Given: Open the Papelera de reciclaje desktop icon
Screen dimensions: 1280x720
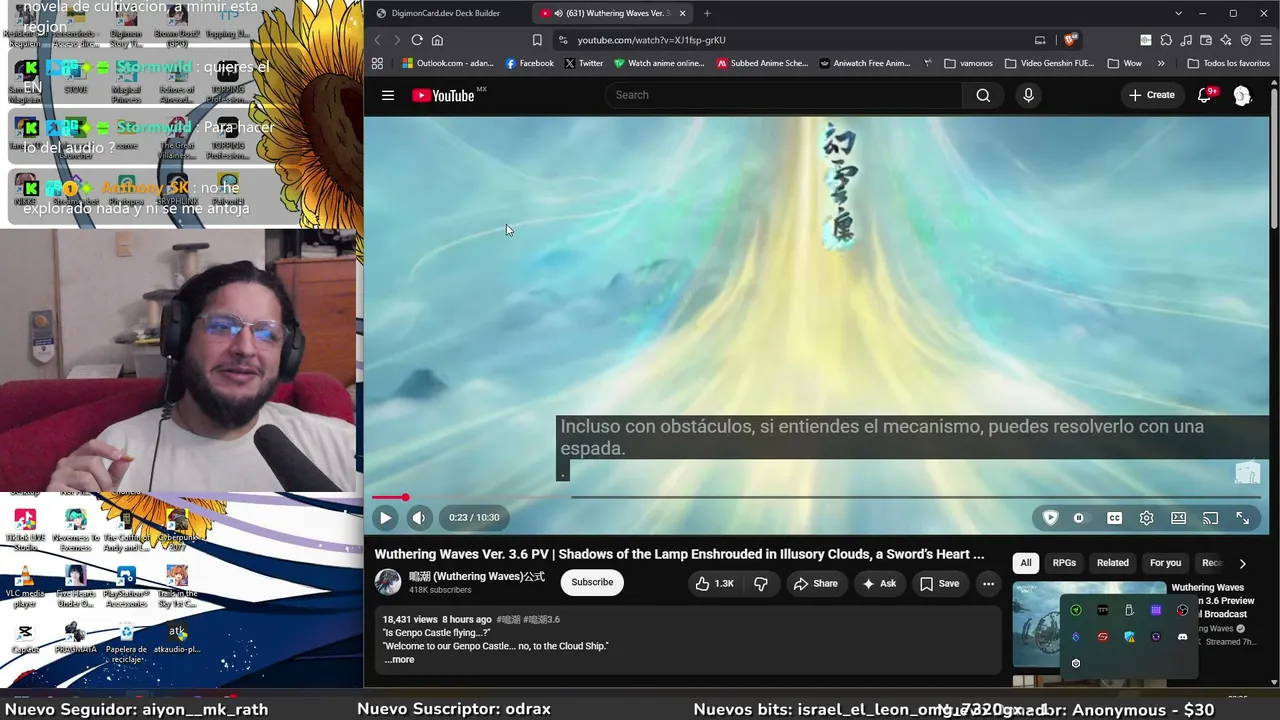Looking at the screenshot, I should 126,643.
